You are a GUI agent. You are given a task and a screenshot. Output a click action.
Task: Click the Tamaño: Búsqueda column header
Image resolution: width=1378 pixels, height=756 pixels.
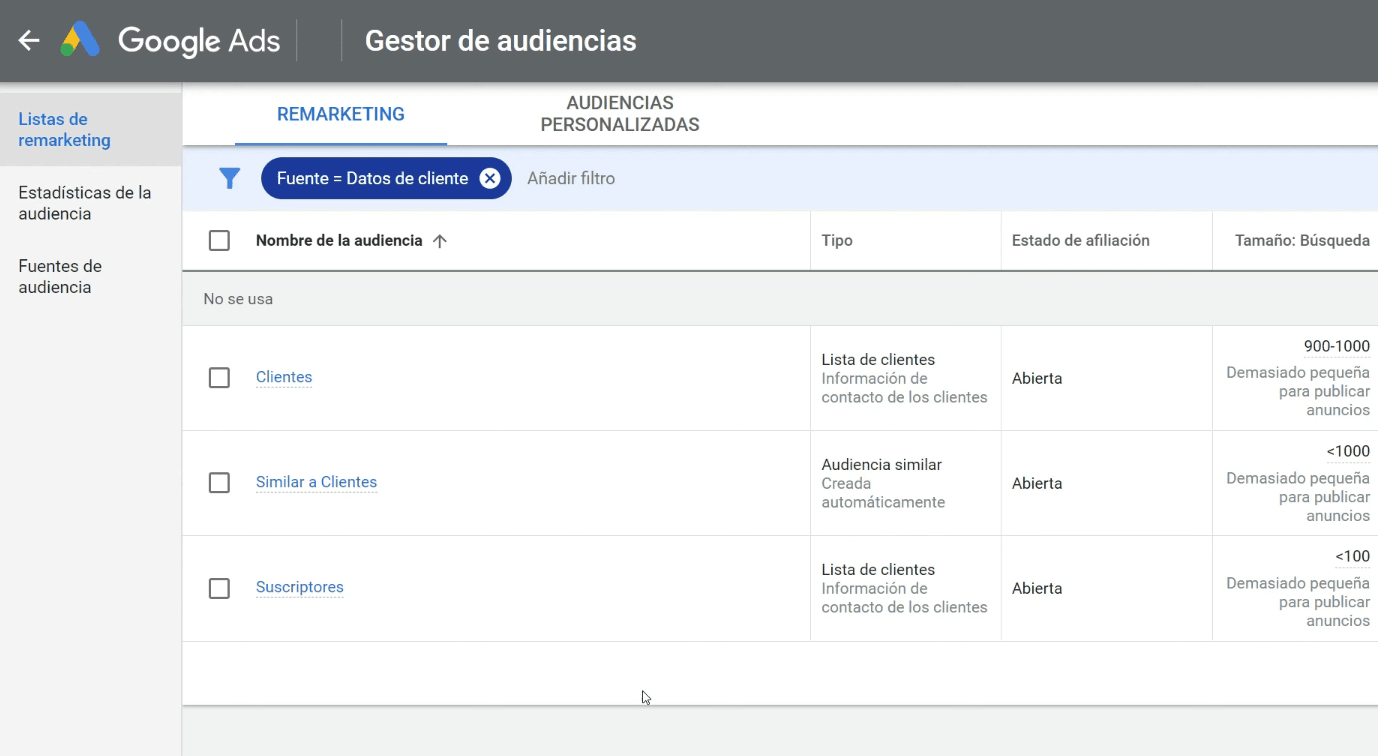pyautogui.click(x=1303, y=241)
